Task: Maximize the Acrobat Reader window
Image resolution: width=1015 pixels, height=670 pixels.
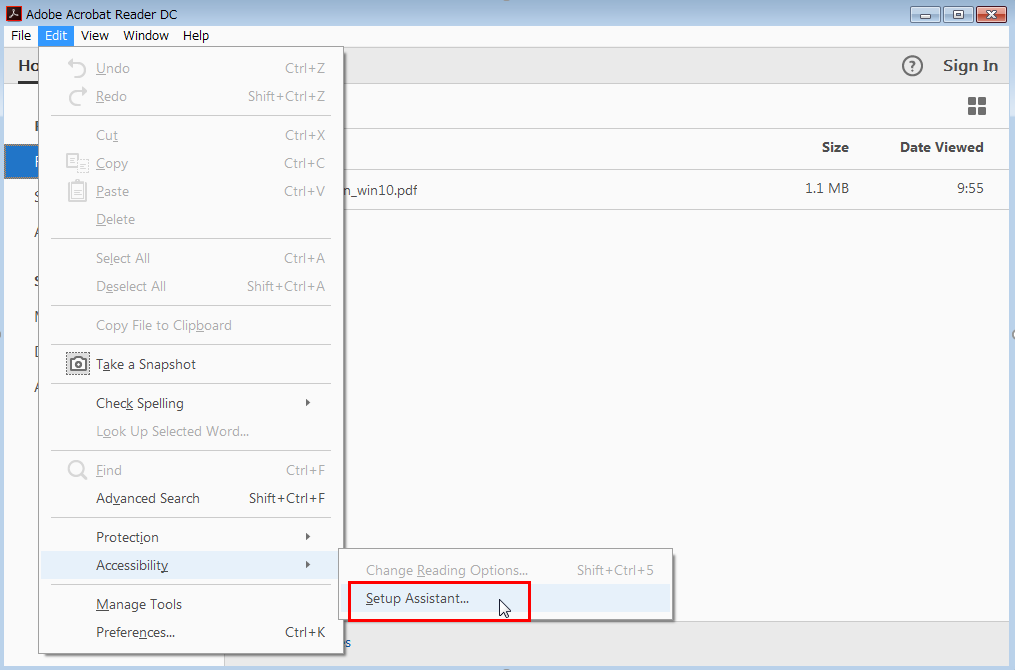Action: (958, 14)
